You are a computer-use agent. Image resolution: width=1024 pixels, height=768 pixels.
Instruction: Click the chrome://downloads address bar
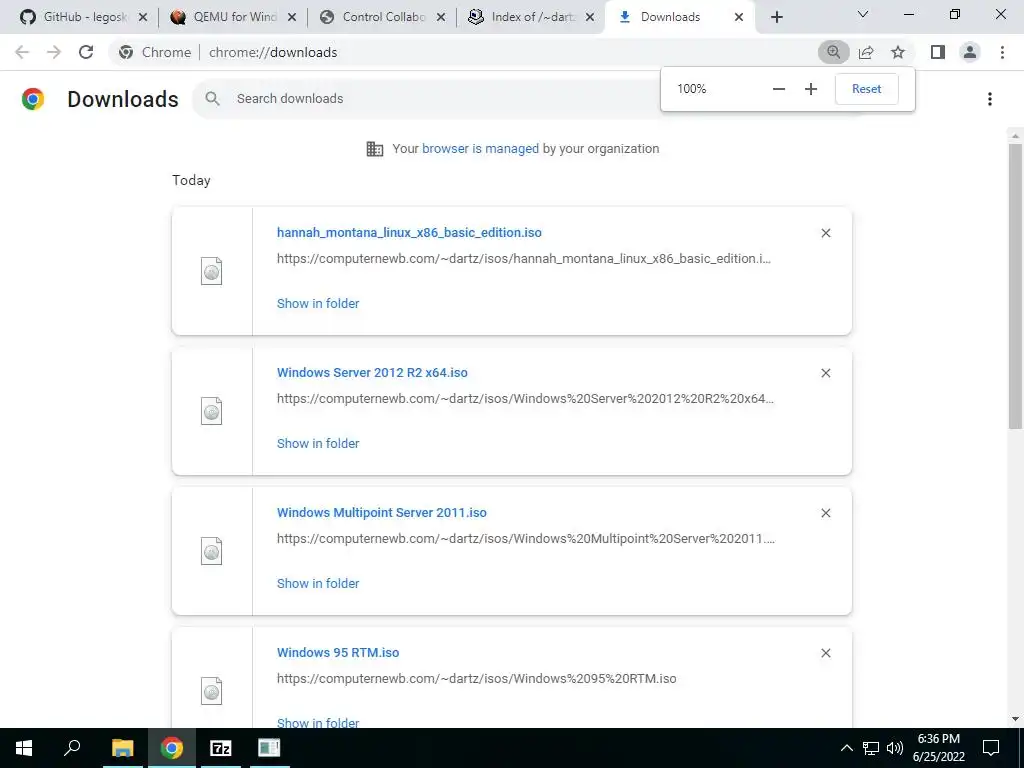[x=273, y=52]
